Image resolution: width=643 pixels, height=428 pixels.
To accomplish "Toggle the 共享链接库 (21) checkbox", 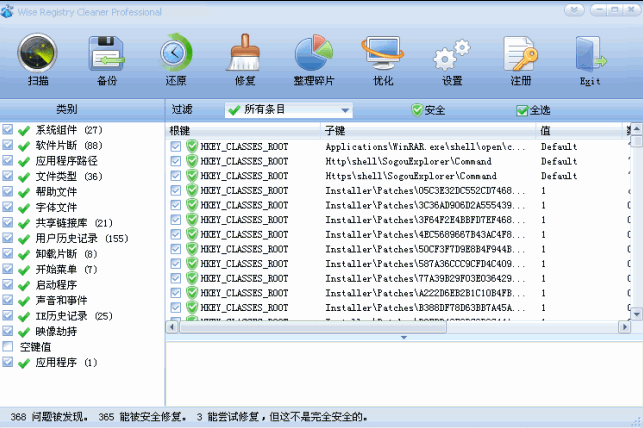I will 7,223.
